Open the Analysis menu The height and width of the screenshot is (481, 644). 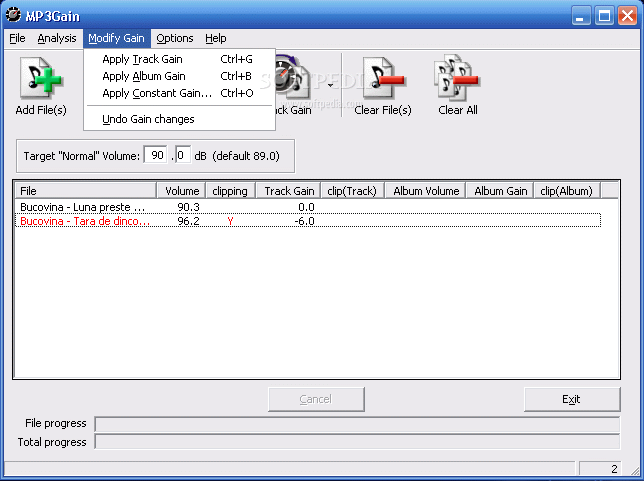click(57, 38)
